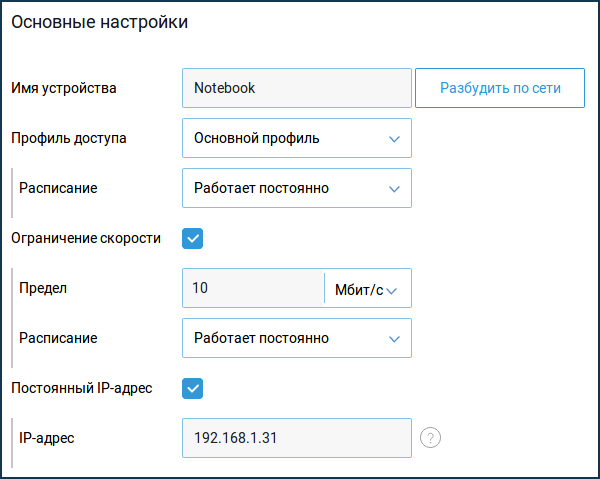This screenshot has height=479, width=600.
Task: Click the Основные настройки heading
Action: (99, 22)
